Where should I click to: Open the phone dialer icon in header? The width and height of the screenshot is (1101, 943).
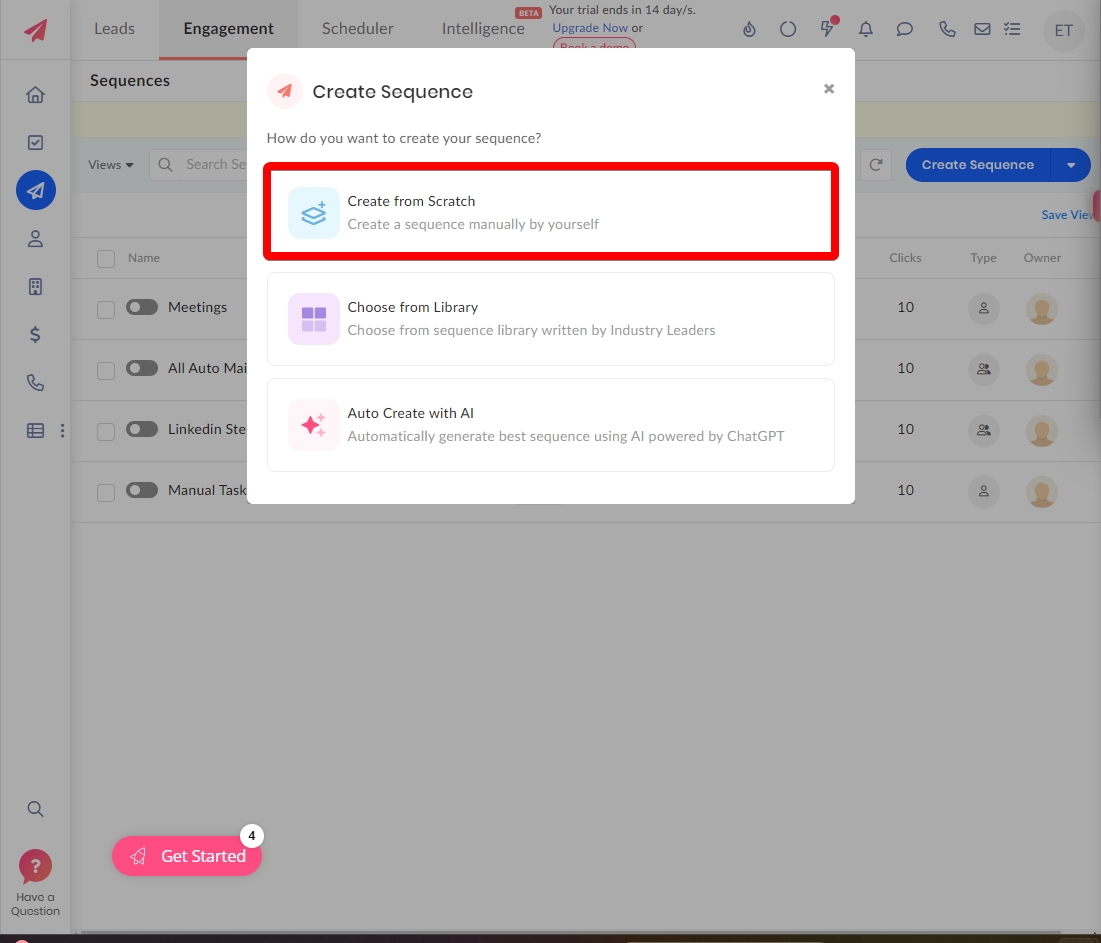point(946,29)
